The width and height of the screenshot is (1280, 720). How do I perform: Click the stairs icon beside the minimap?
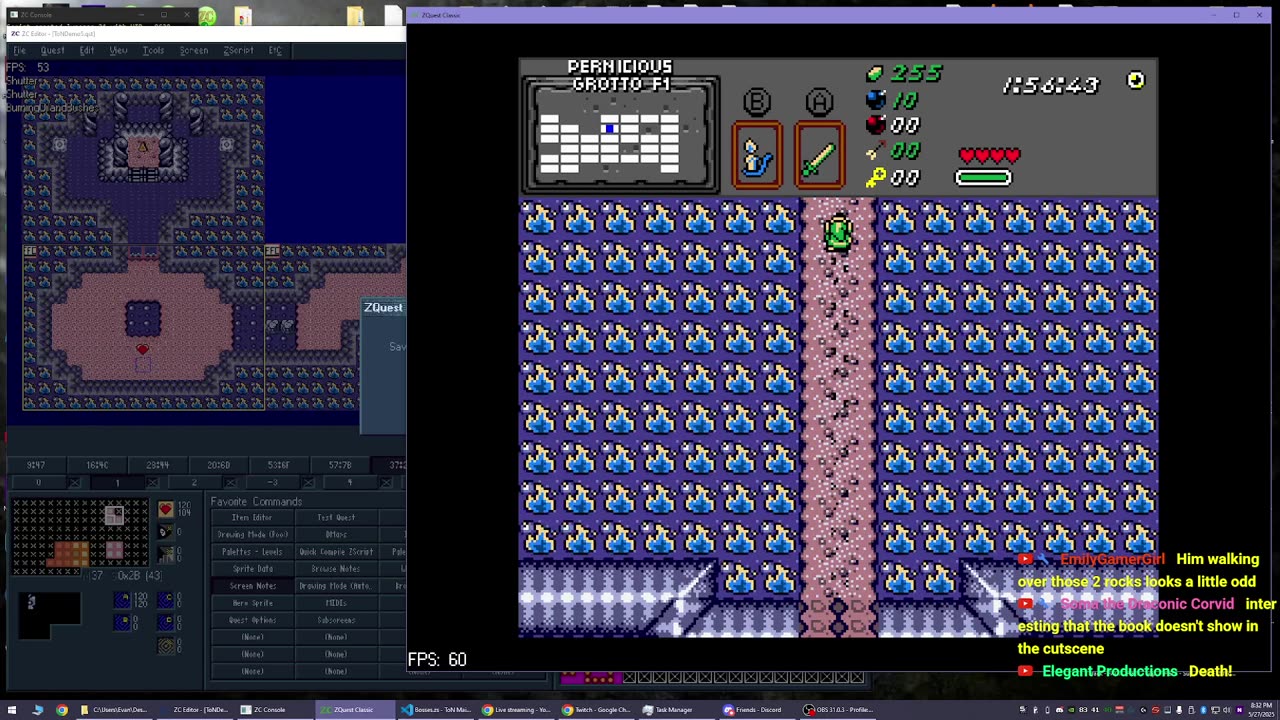pyautogui.click(x=166, y=554)
